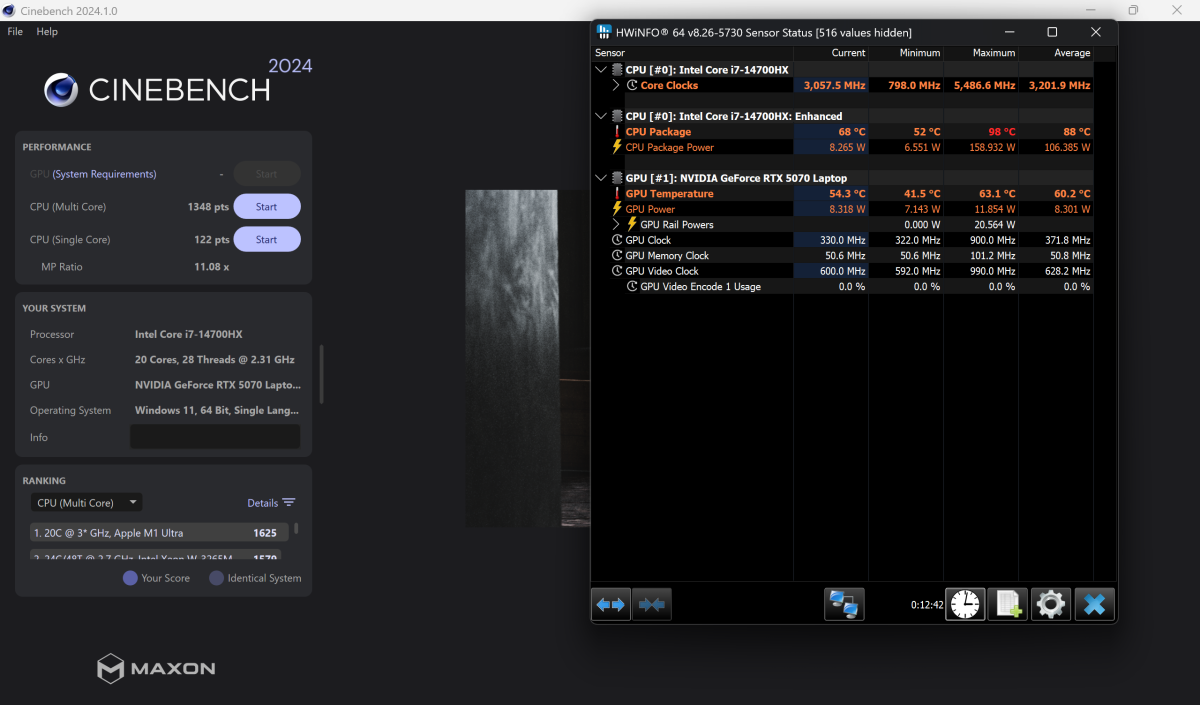Open the CPU (Multi Core) ranking dropdown
1200x705 pixels.
86,503
